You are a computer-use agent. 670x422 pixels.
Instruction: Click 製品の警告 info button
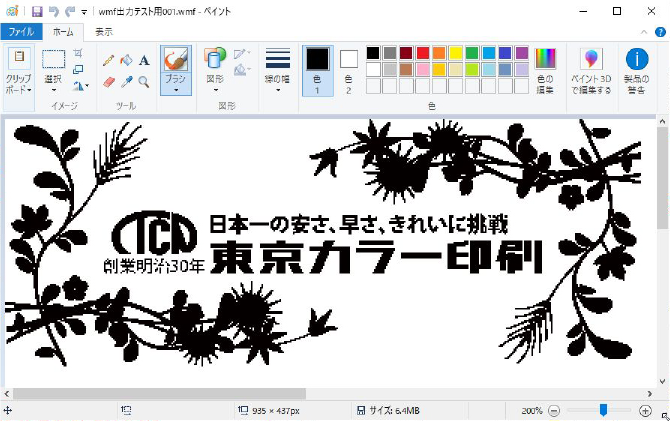[637, 70]
